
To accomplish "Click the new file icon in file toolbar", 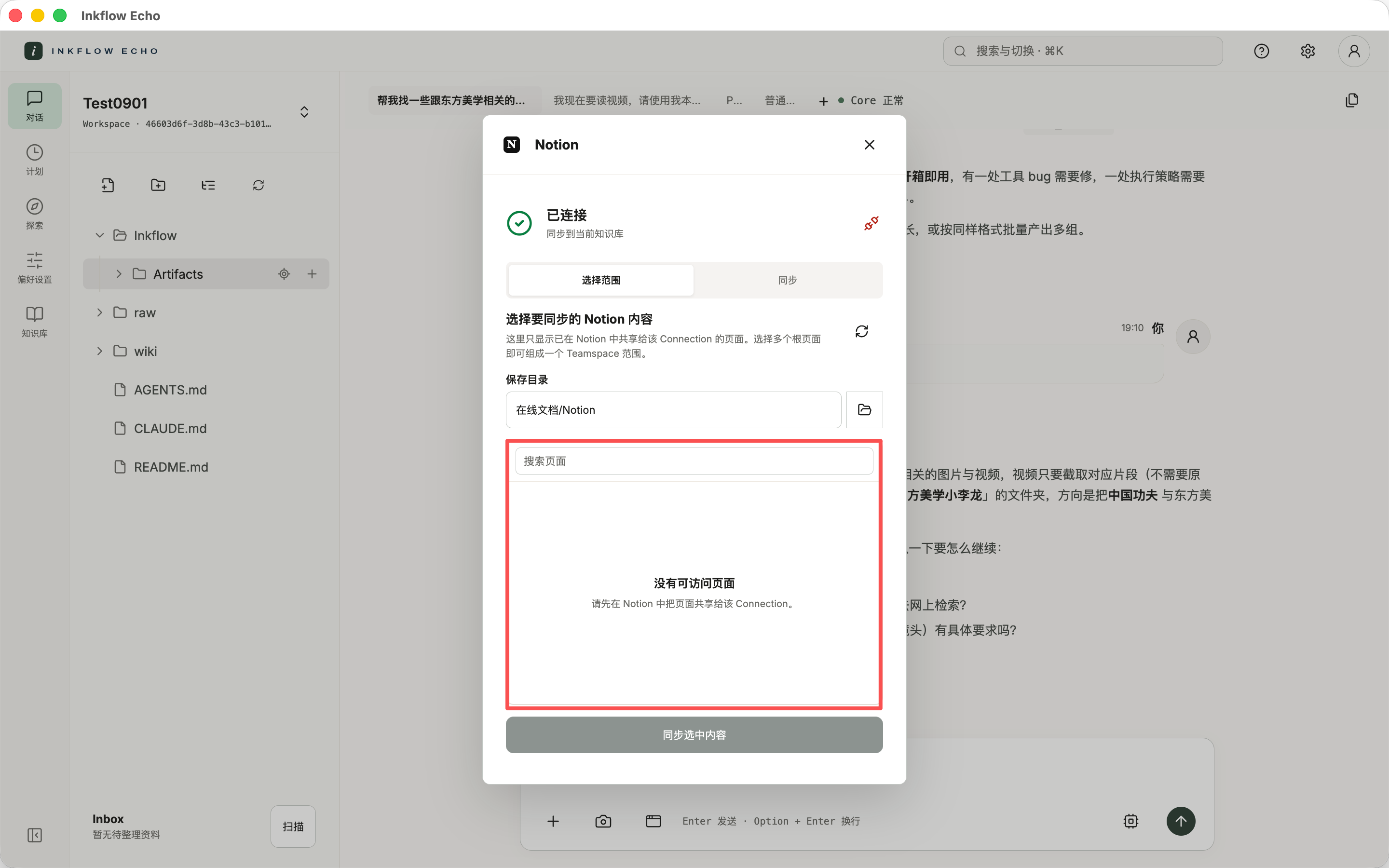I will 108,185.
